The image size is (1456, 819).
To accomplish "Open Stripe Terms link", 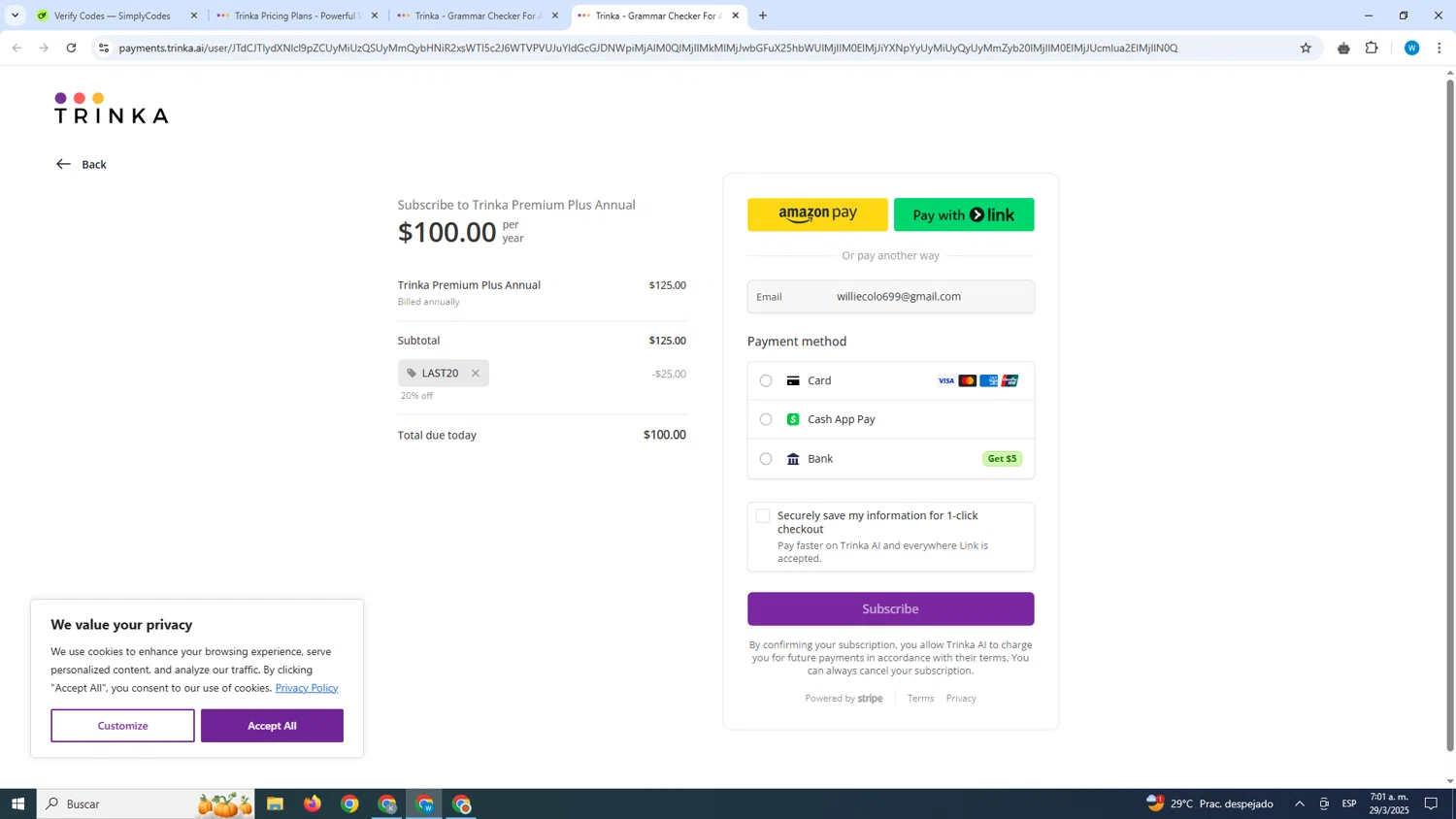I will pyautogui.click(x=920, y=699).
